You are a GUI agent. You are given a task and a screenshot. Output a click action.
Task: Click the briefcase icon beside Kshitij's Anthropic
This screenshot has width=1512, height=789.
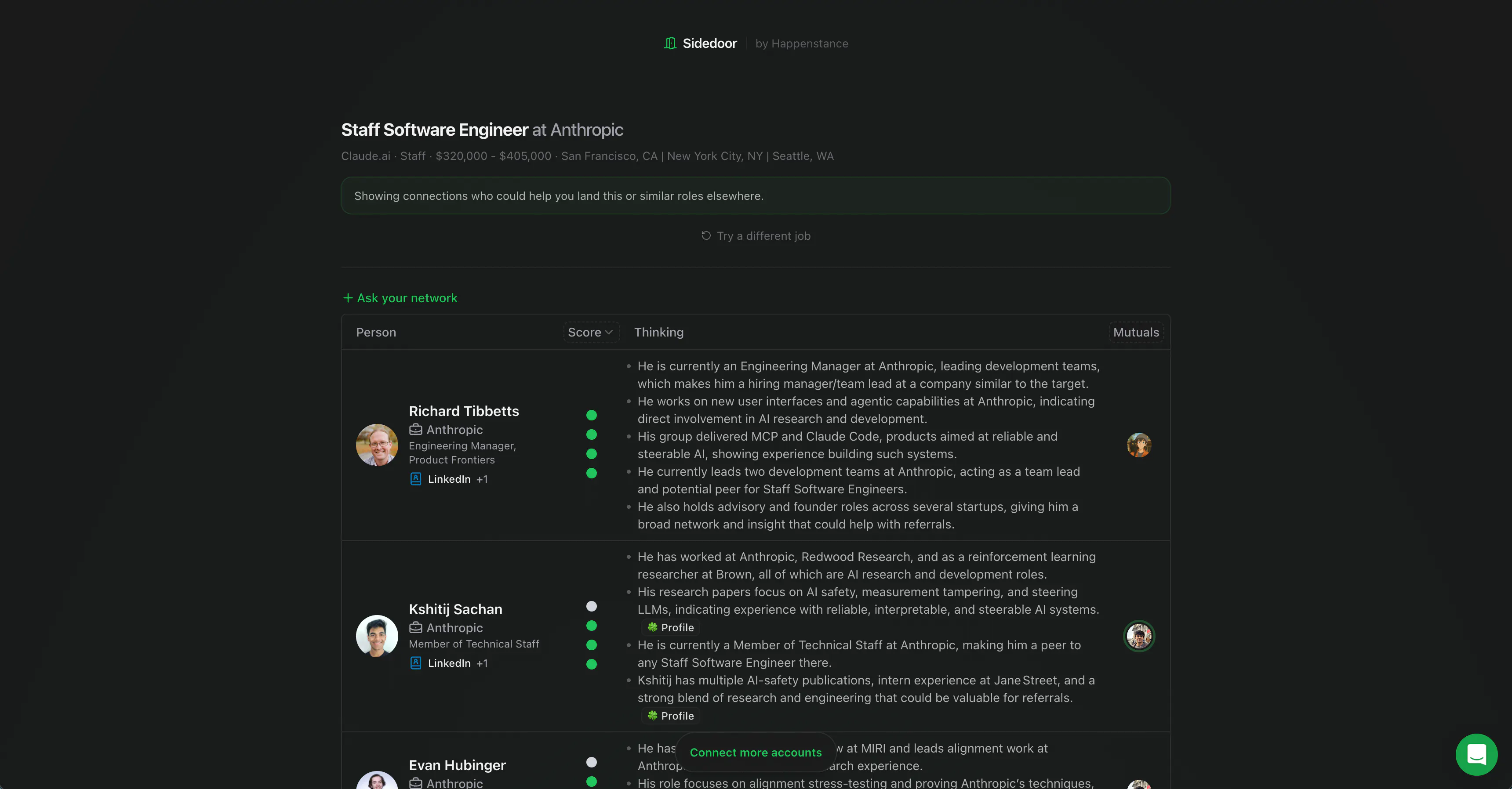click(415, 628)
